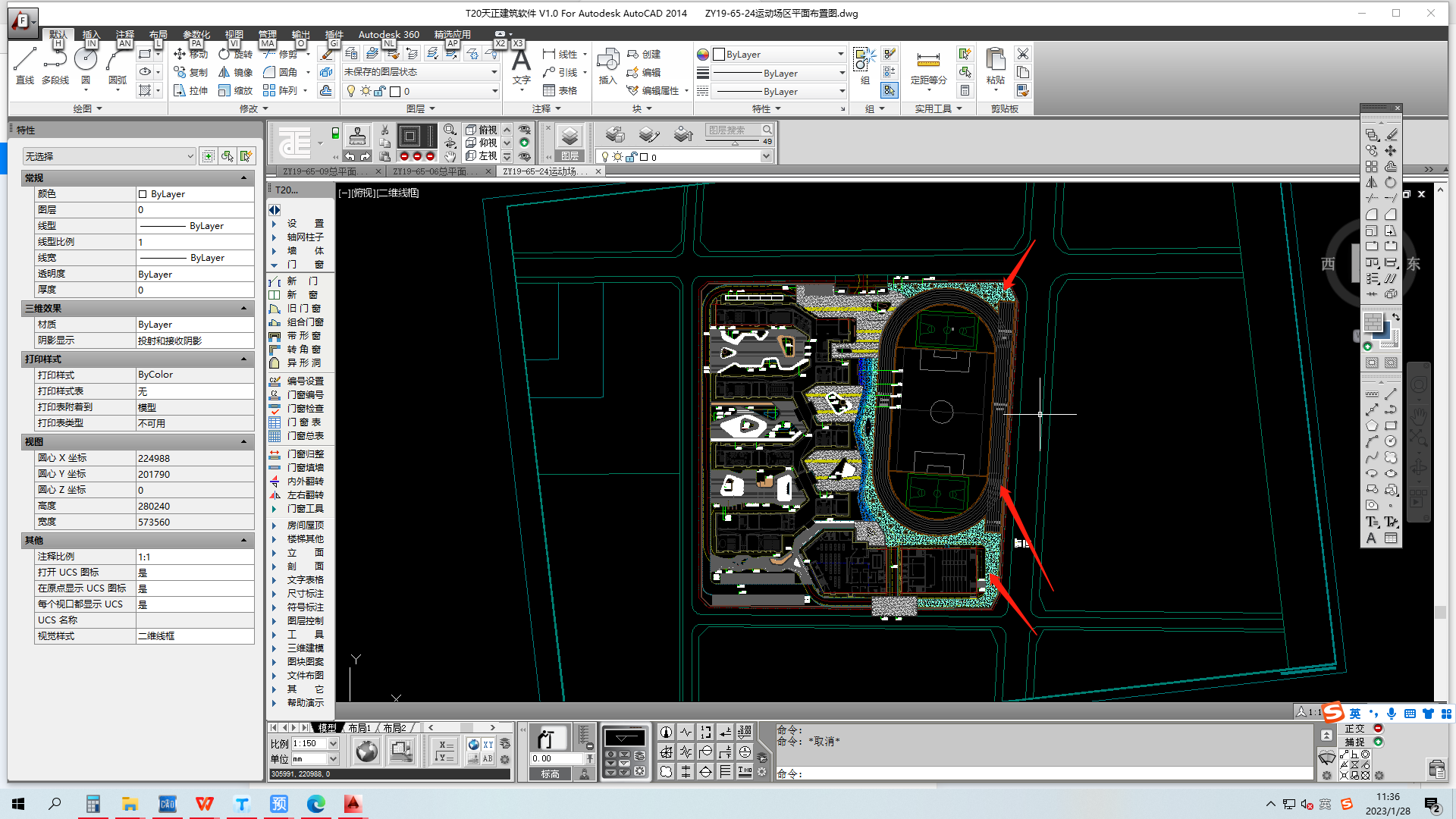Open the 无选择 selection dropdown
This screenshot has height=819, width=1456.
(109, 156)
